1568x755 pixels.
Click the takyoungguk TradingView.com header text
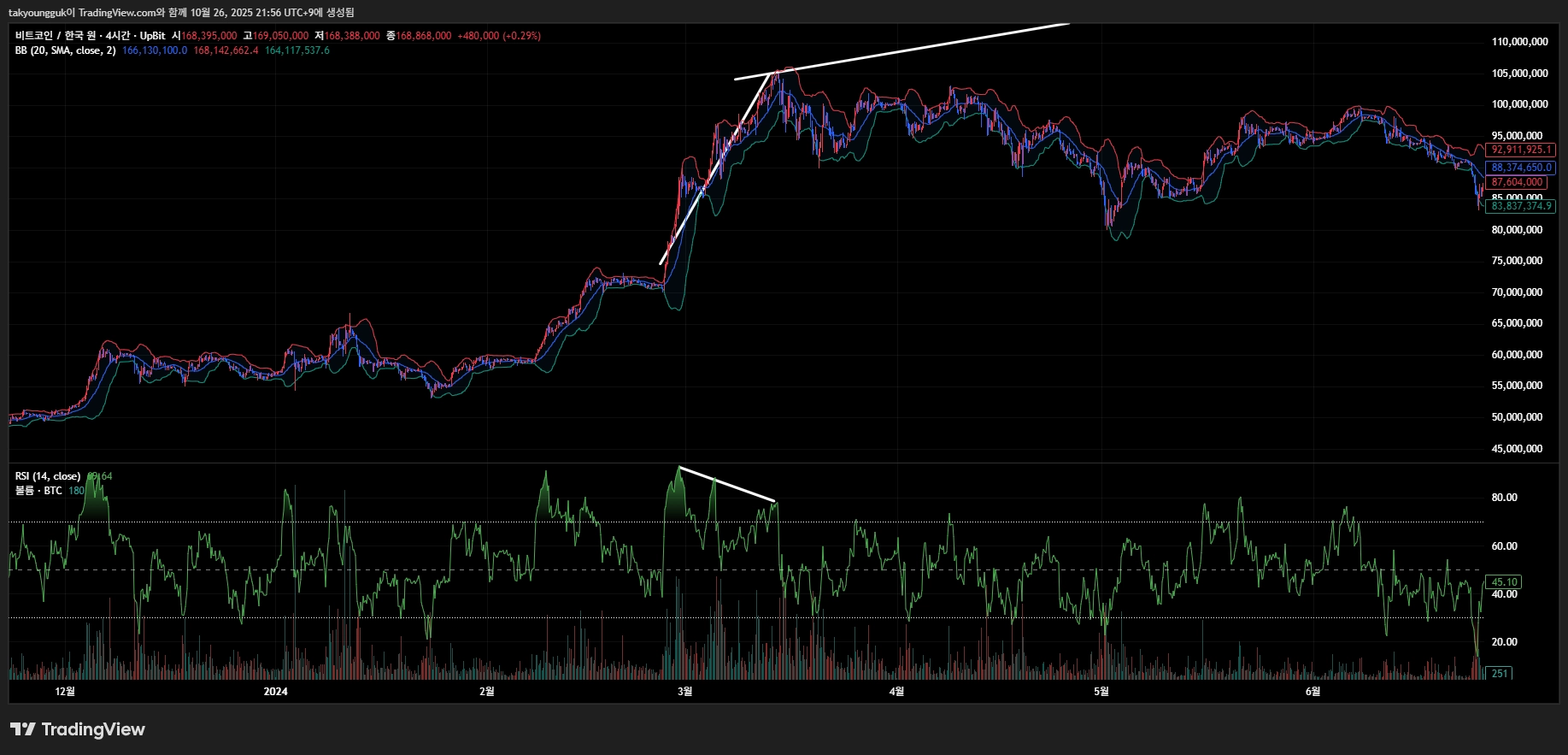(181, 12)
